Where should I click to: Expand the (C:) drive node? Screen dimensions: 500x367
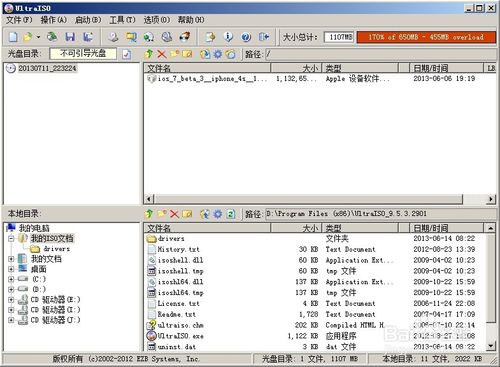11,279
